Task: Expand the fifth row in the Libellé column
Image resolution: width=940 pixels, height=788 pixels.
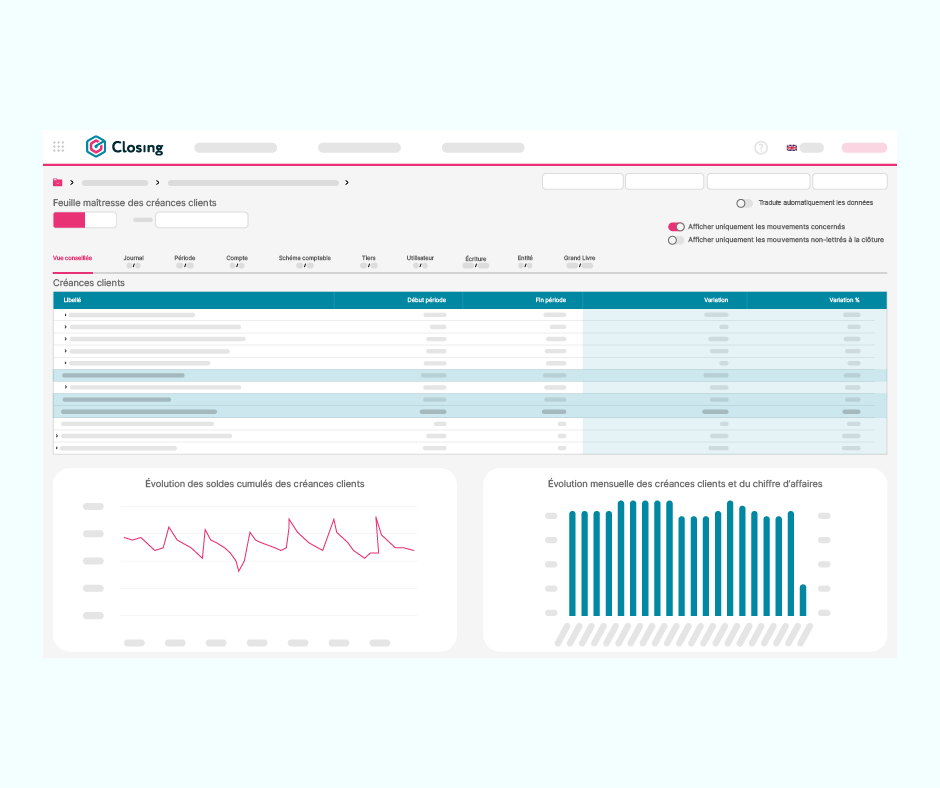Action: point(65,363)
